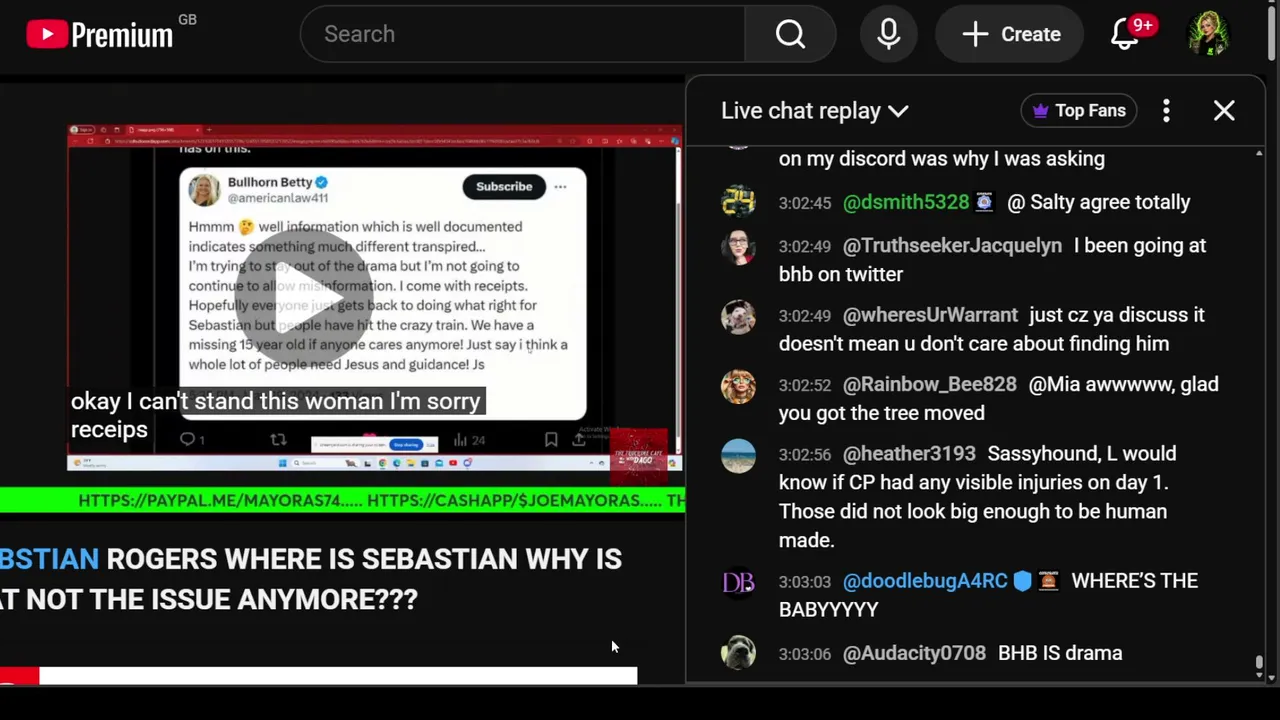Click the caption "okay I can't stand this woman"
The width and height of the screenshot is (1280, 720).
pos(276,402)
